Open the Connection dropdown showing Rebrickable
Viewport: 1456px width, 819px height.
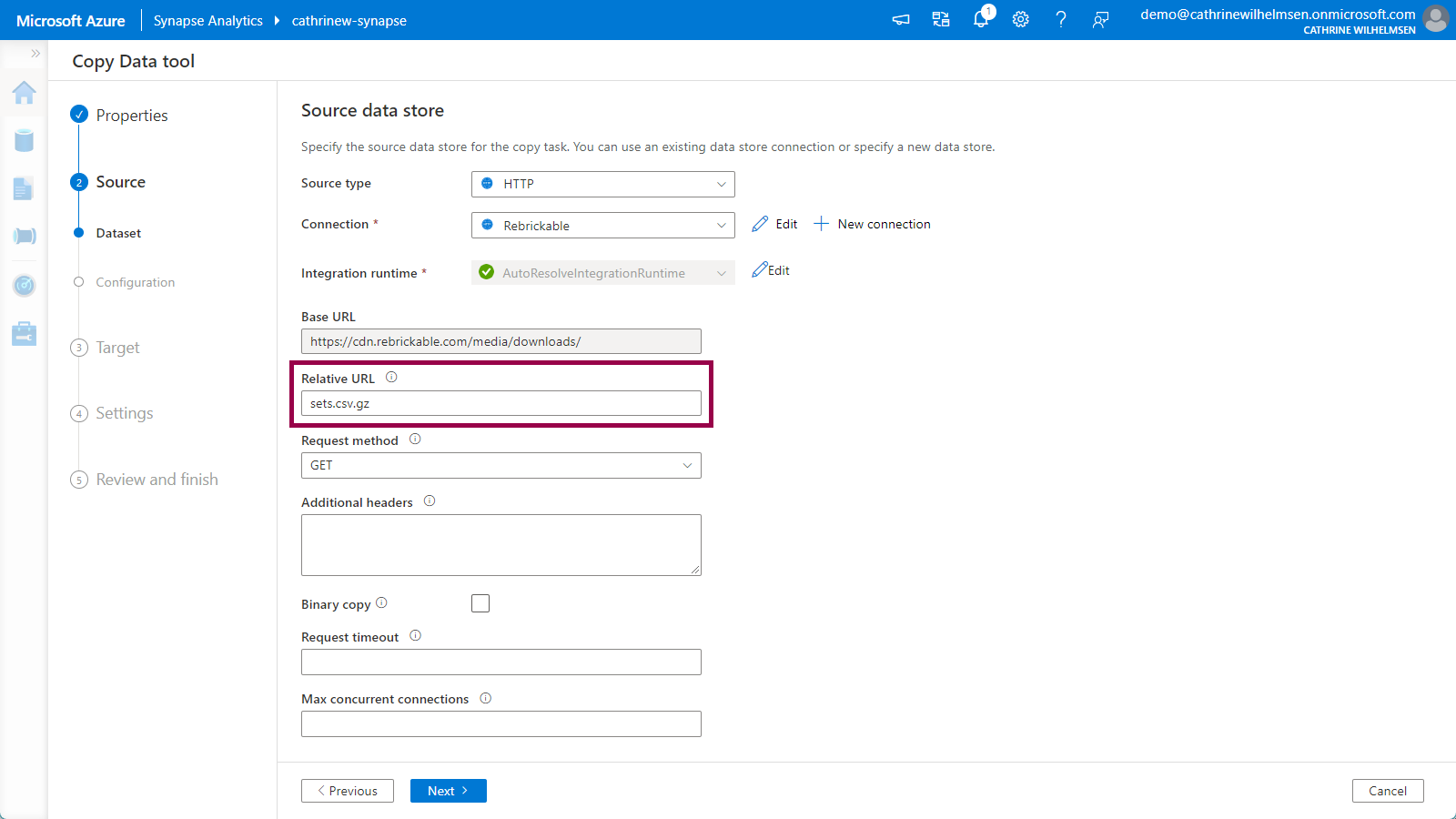coord(602,226)
